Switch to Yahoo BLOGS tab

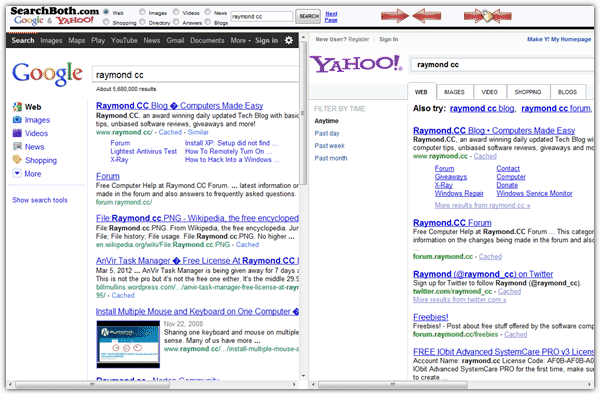point(567,92)
